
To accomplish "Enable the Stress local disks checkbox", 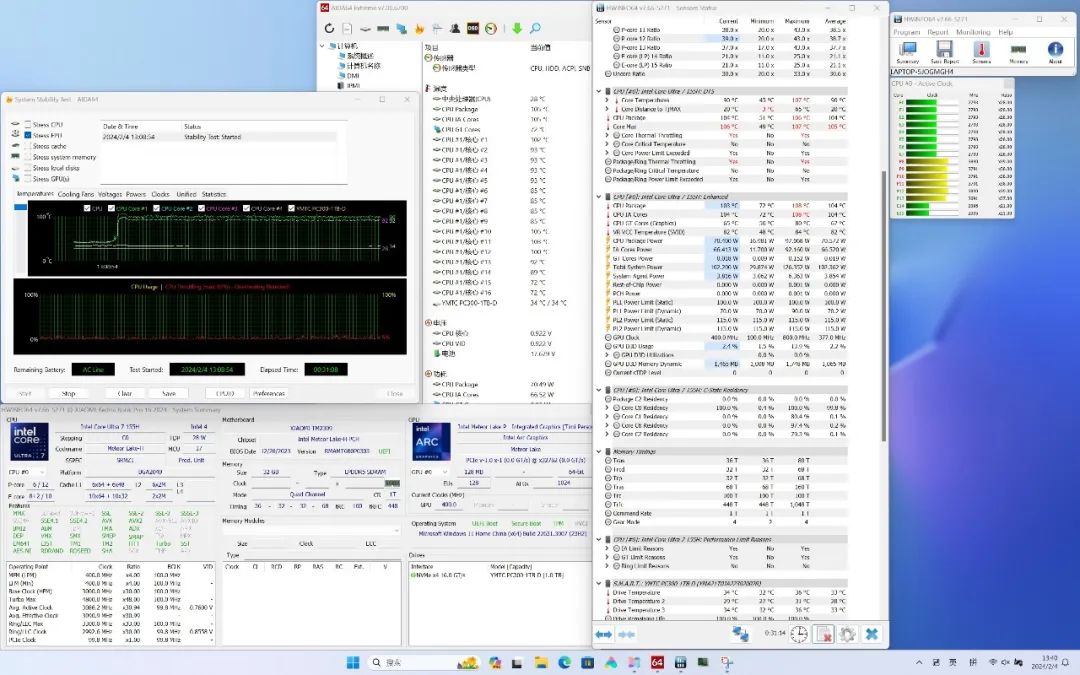I will 28,168.
